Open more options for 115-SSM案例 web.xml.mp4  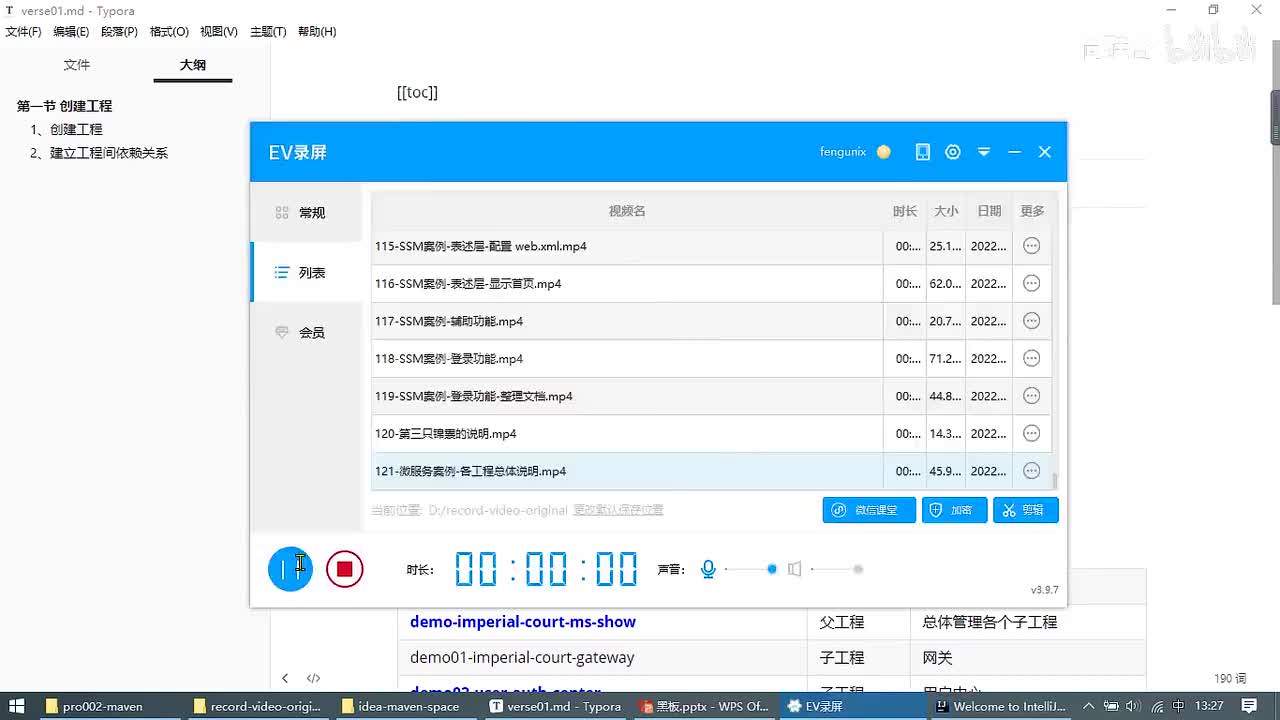tap(1032, 246)
